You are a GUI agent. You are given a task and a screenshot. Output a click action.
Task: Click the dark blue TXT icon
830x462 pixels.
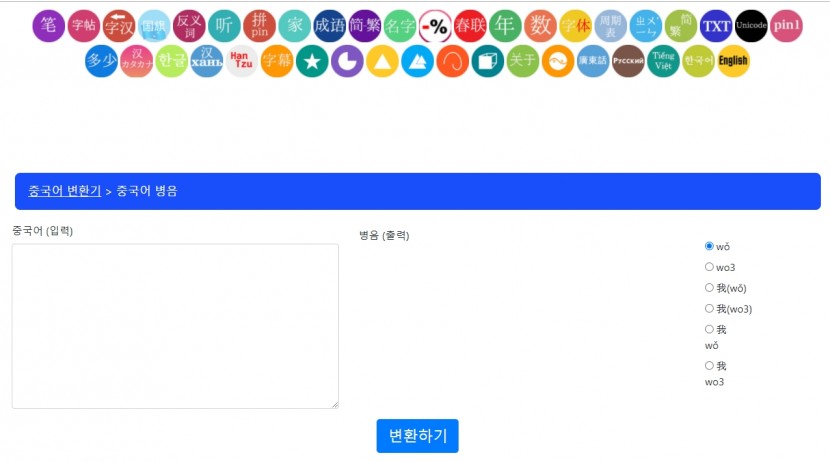(x=716, y=26)
